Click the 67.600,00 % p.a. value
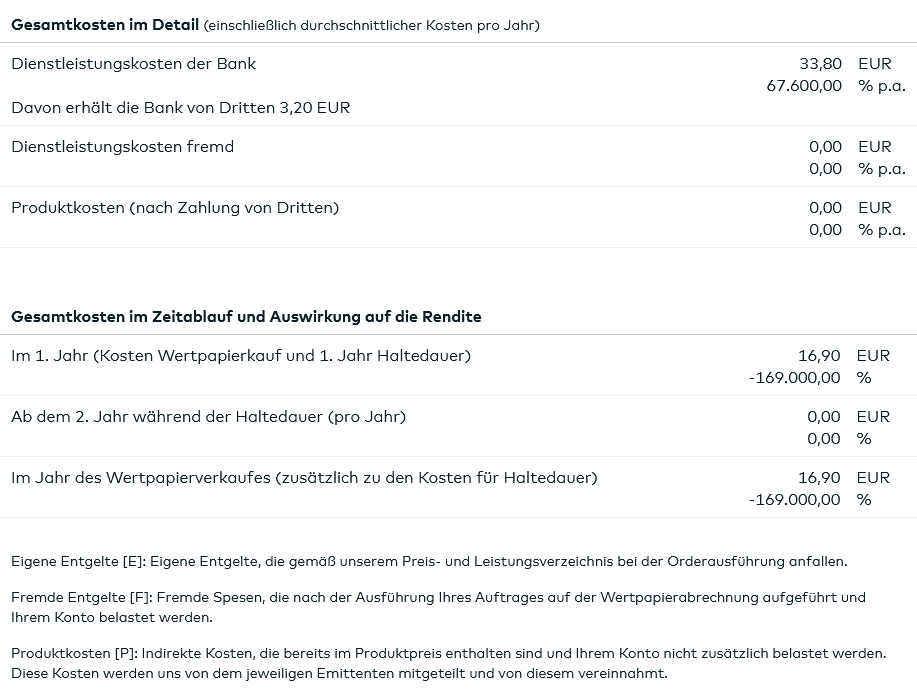 804,86
